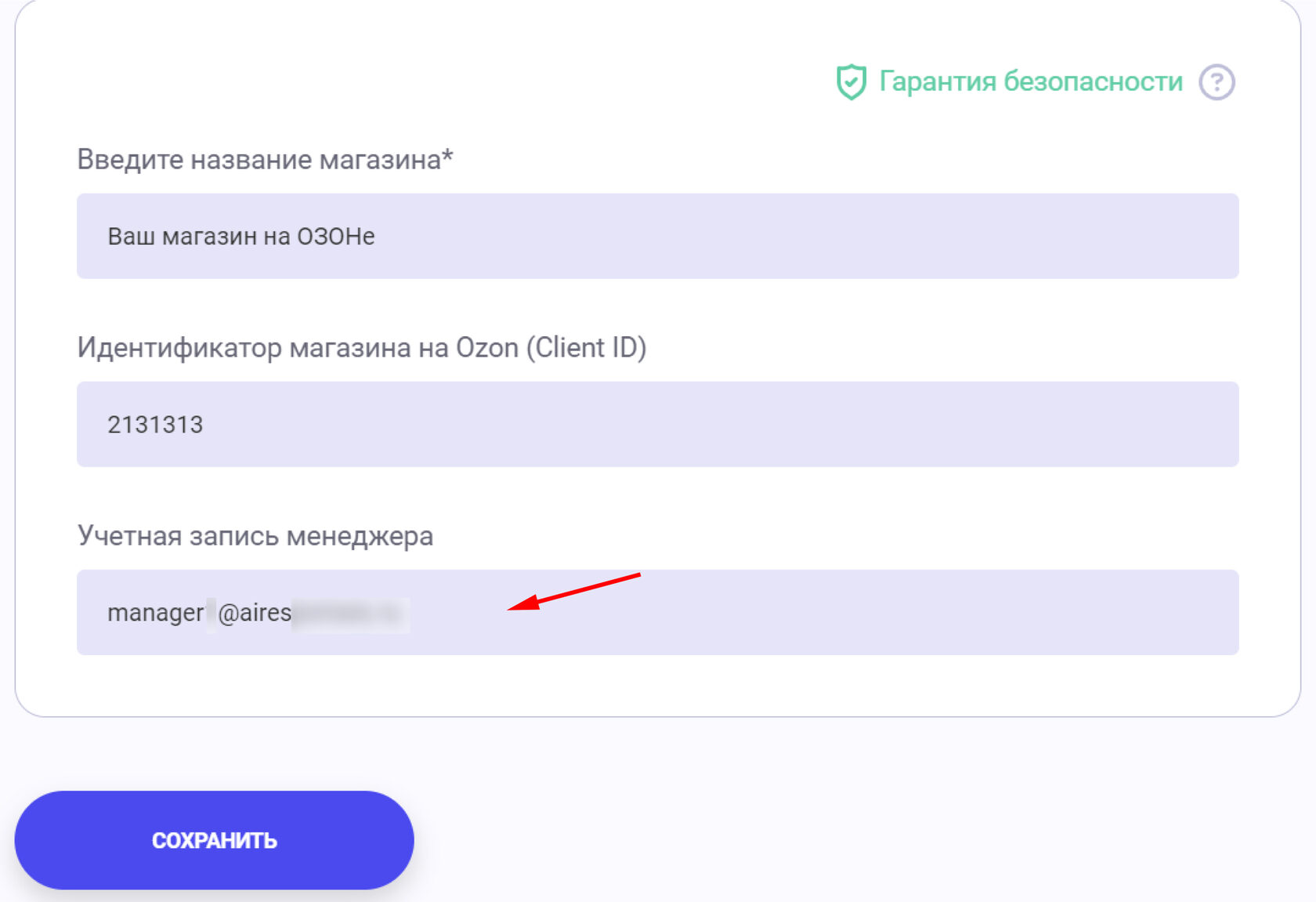Click the word manager in email field
Screen dimensions: 1316x902
click(155, 612)
